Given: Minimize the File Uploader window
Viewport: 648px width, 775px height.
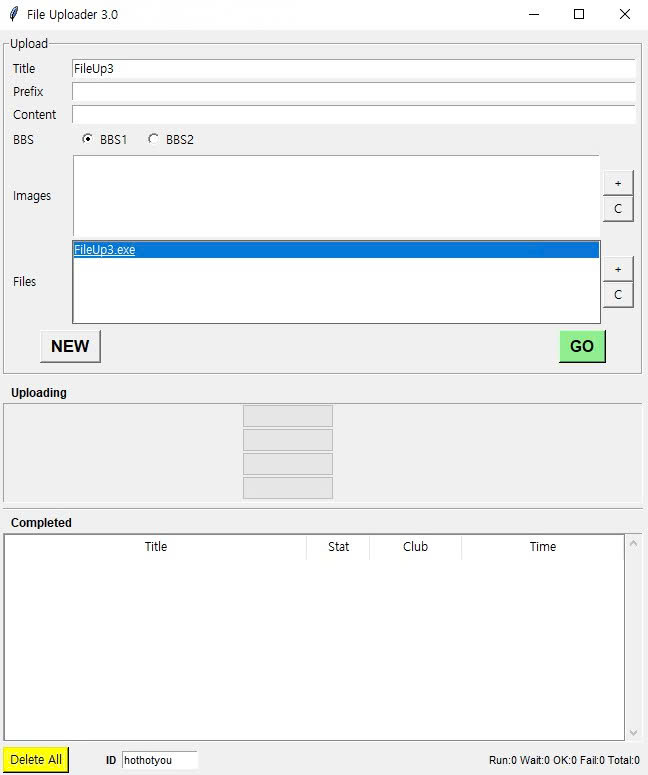Looking at the screenshot, I should pyautogui.click(x=534, y=14).
